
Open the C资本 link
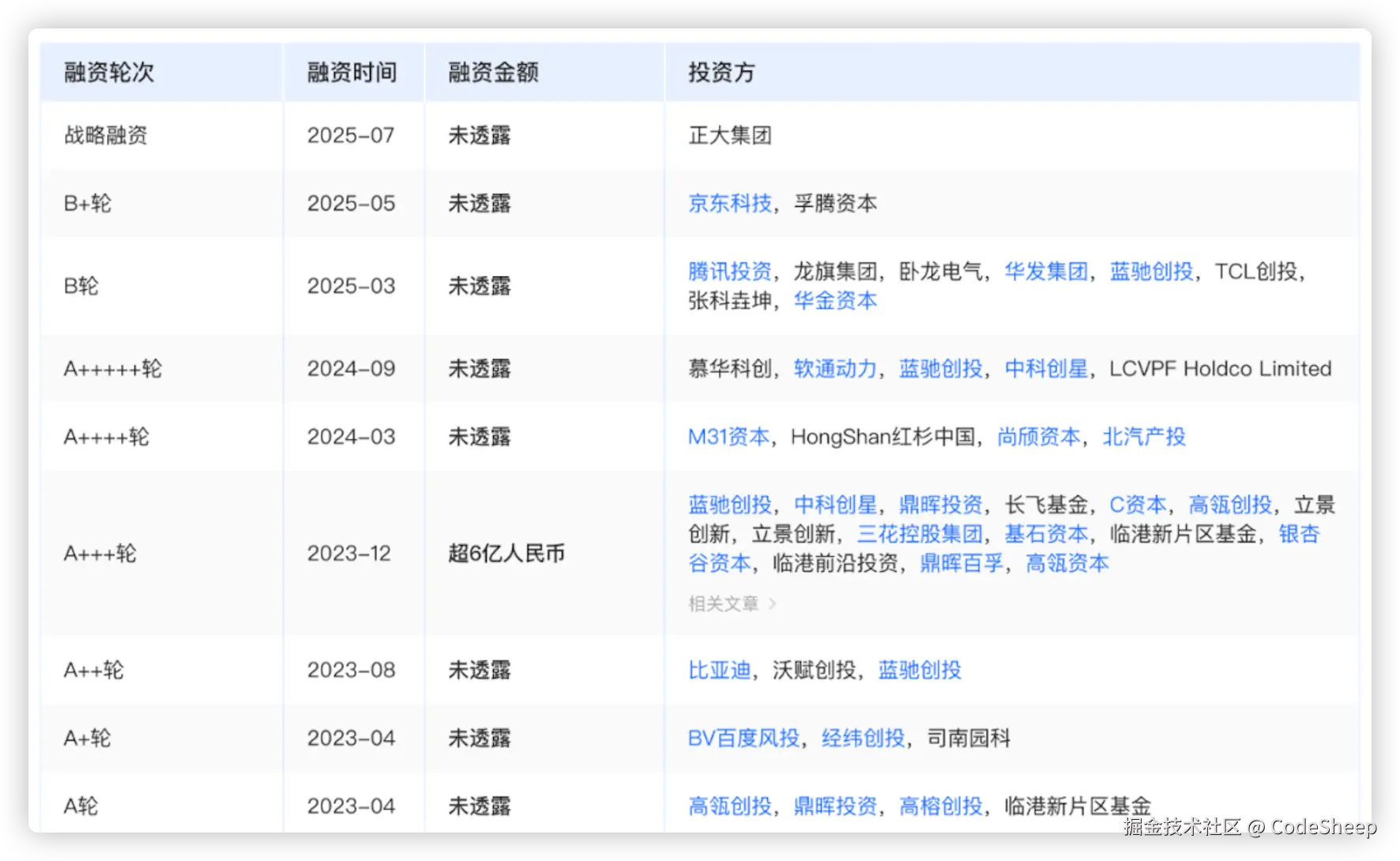pyautogui.click(x=1138, y=505)
